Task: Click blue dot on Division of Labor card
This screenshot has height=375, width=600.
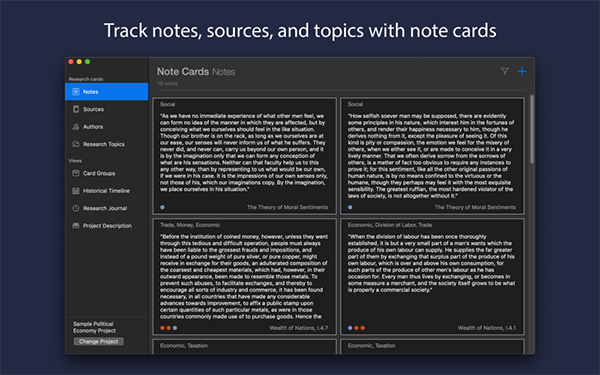Action: [x=350, y=328]
